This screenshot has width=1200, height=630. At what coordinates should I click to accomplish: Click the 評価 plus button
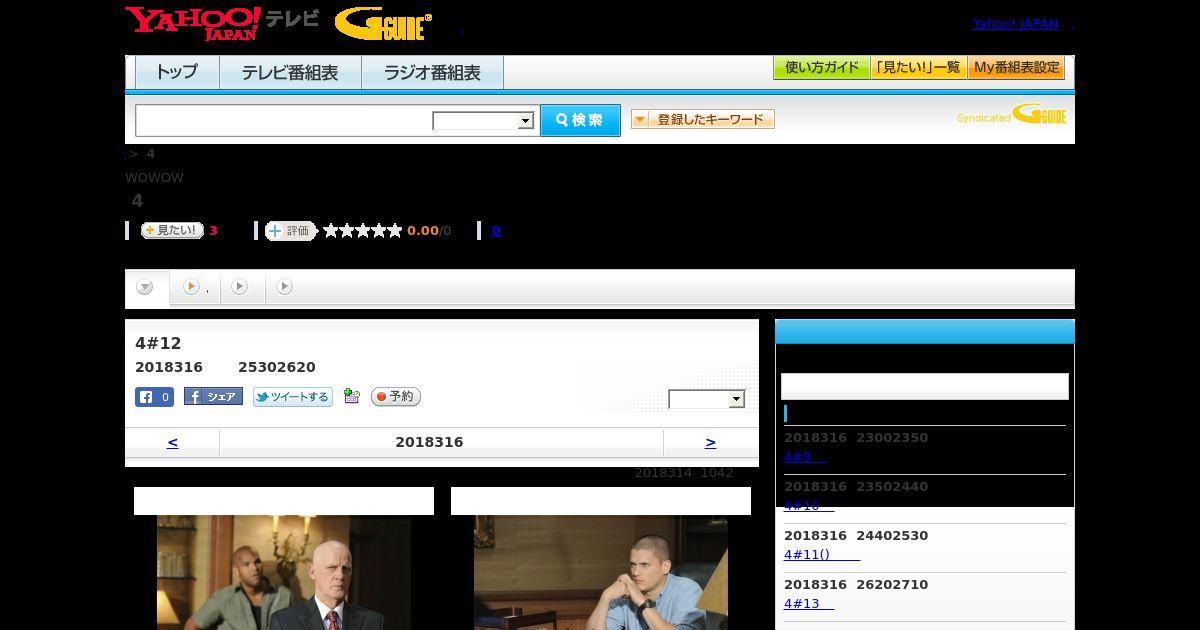click(x=290, y=231)
